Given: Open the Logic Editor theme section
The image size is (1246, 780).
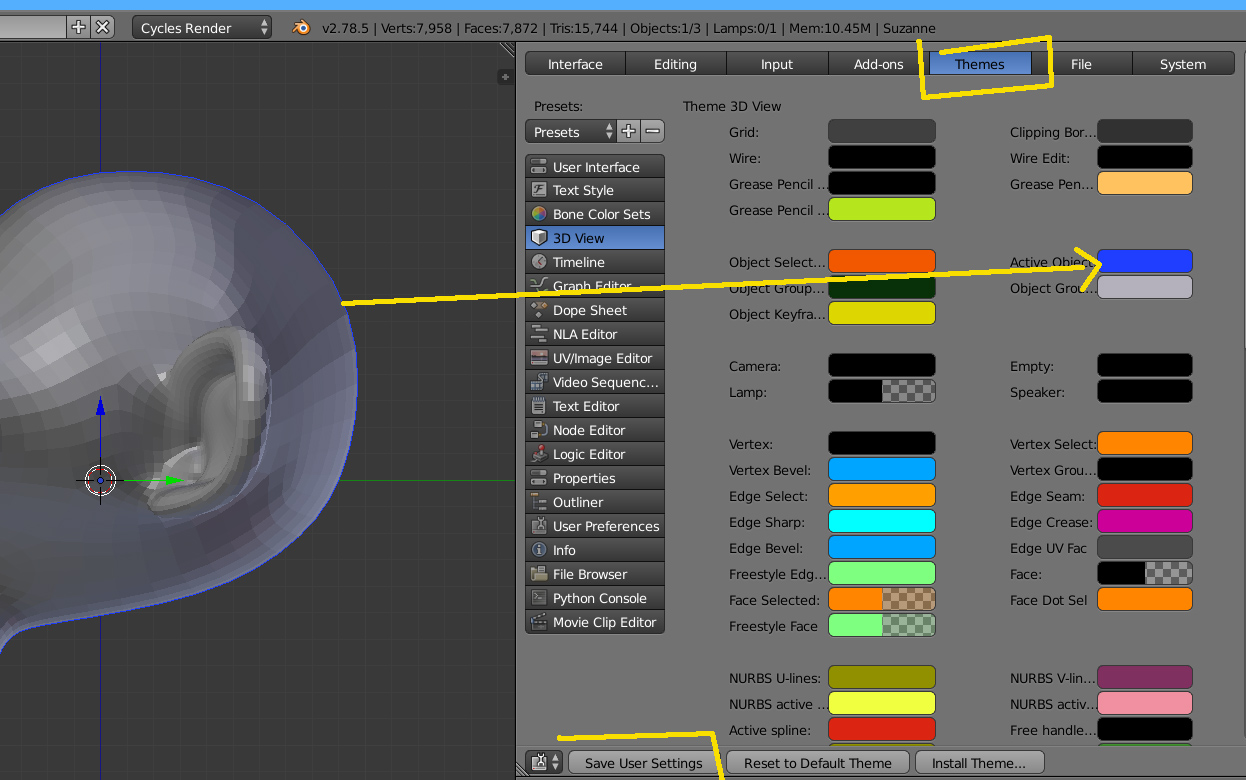Looking at the screenshot, I should [x=594, y=454].
